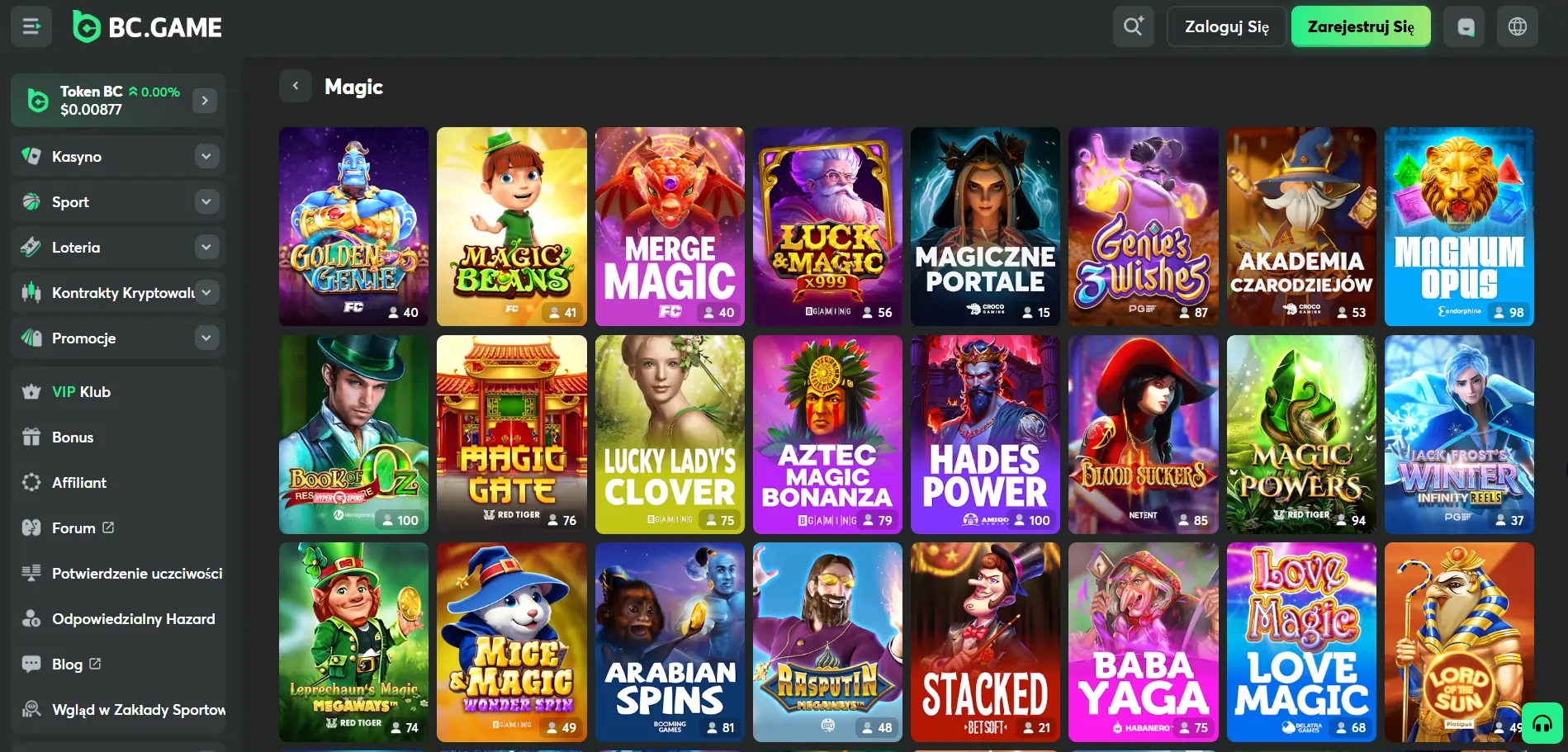Open the hamburger sidebar menu icon
Viewport: 1568px width, 752px height.
pos(31,26)
